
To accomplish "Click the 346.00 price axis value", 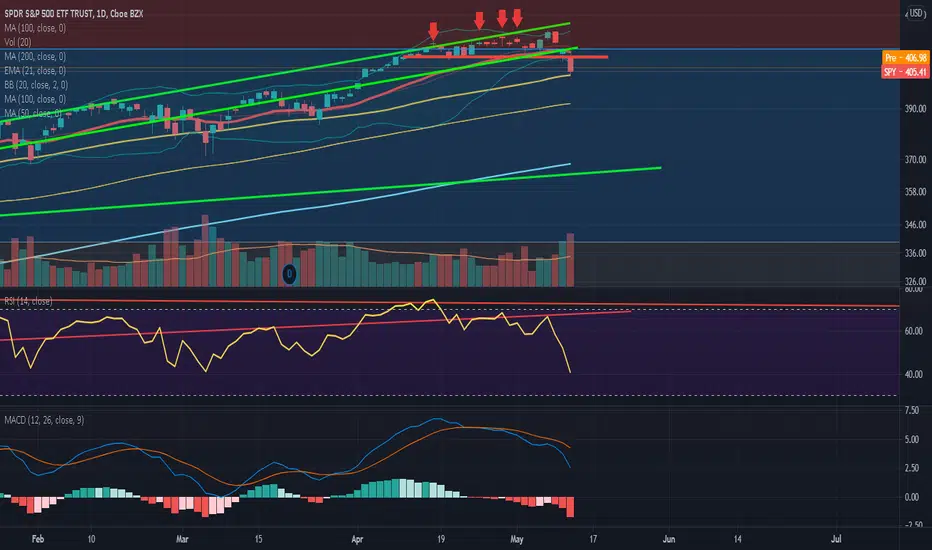I will pos(915,225).
